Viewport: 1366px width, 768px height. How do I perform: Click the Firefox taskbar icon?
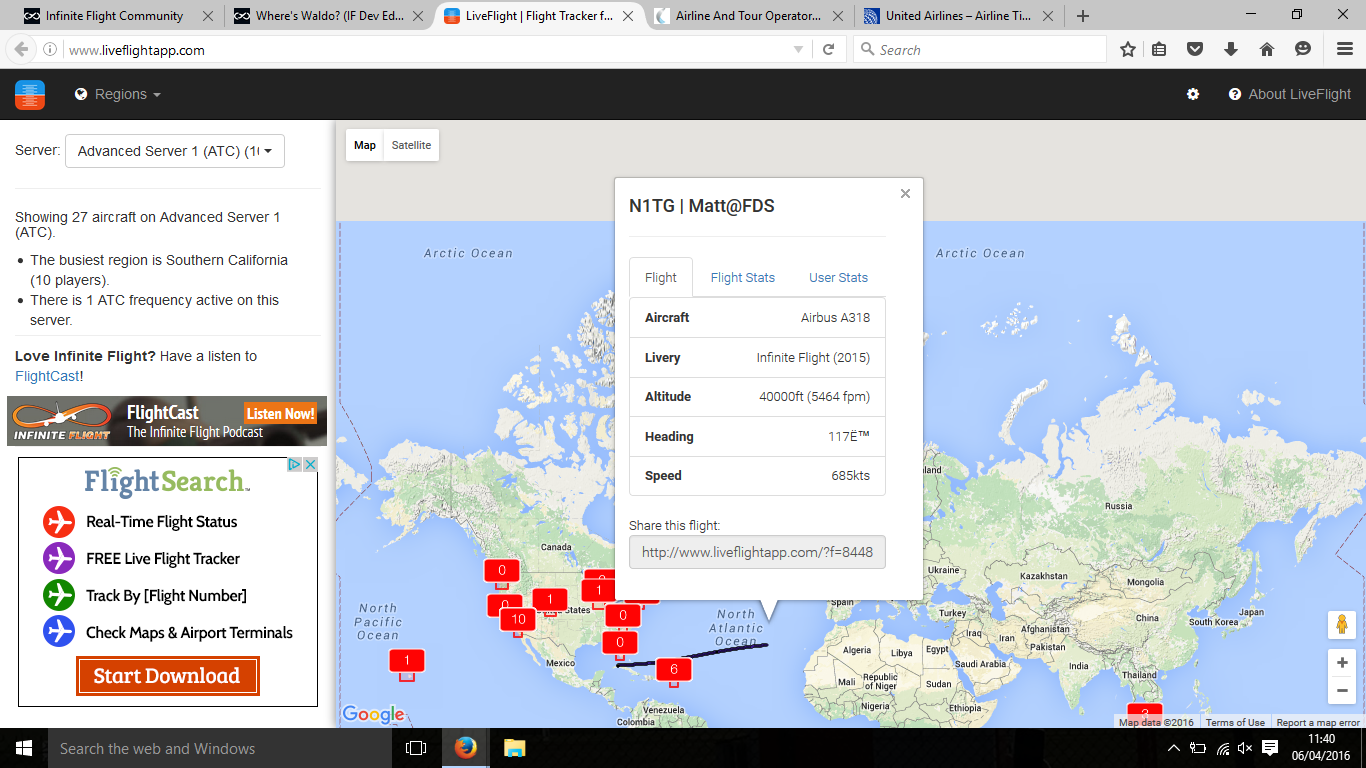466,748
